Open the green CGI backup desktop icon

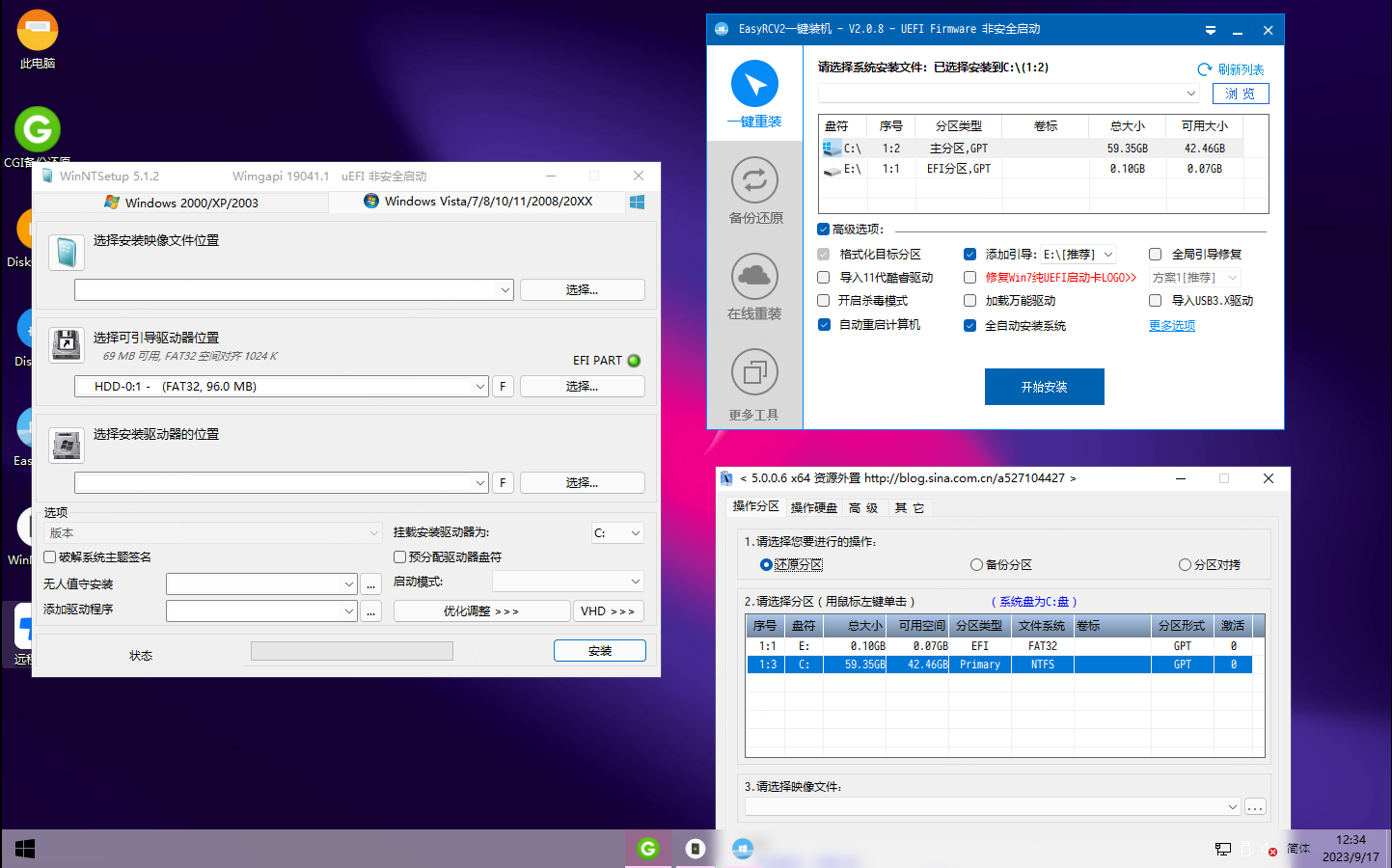(x=38, y=129)
